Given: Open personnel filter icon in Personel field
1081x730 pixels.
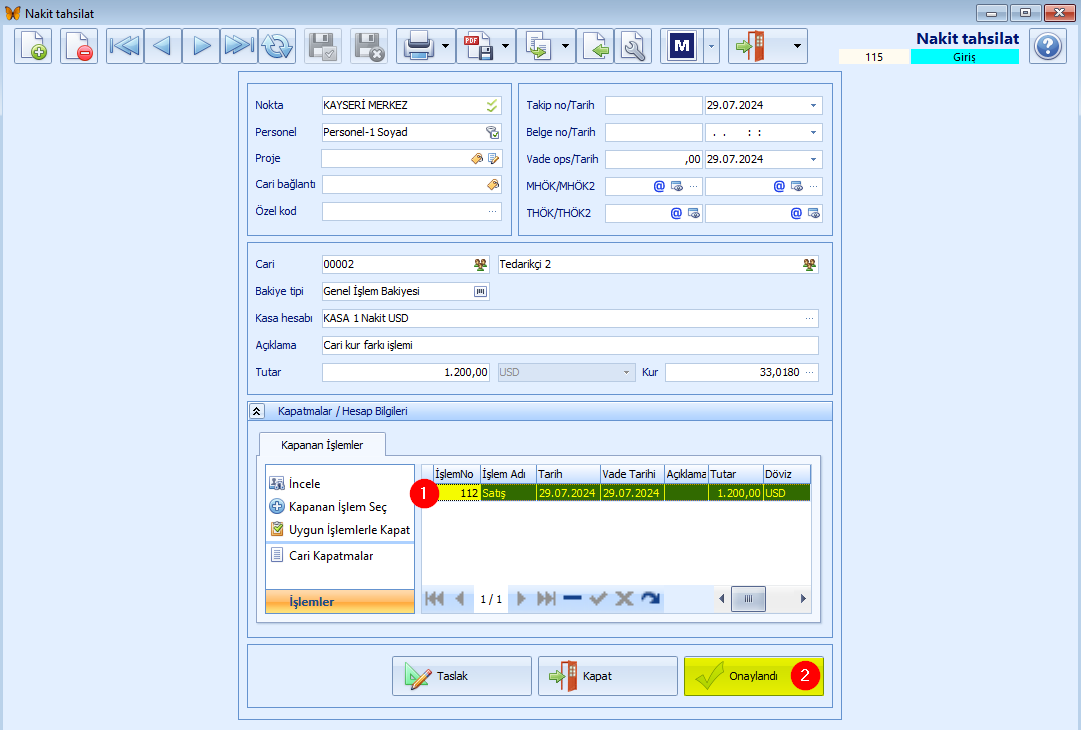Looking at the screenshot, I should coord(492,132).
